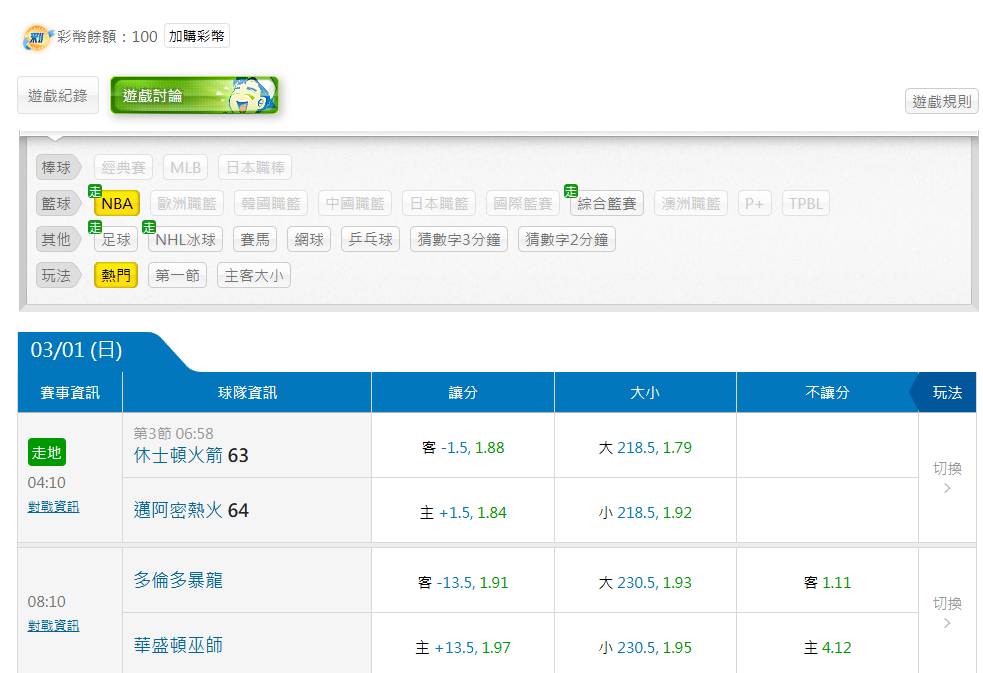Select the 綜合籃賽 category filter
The height and width of the screenshot is (673, 983).
click(607, 204)
